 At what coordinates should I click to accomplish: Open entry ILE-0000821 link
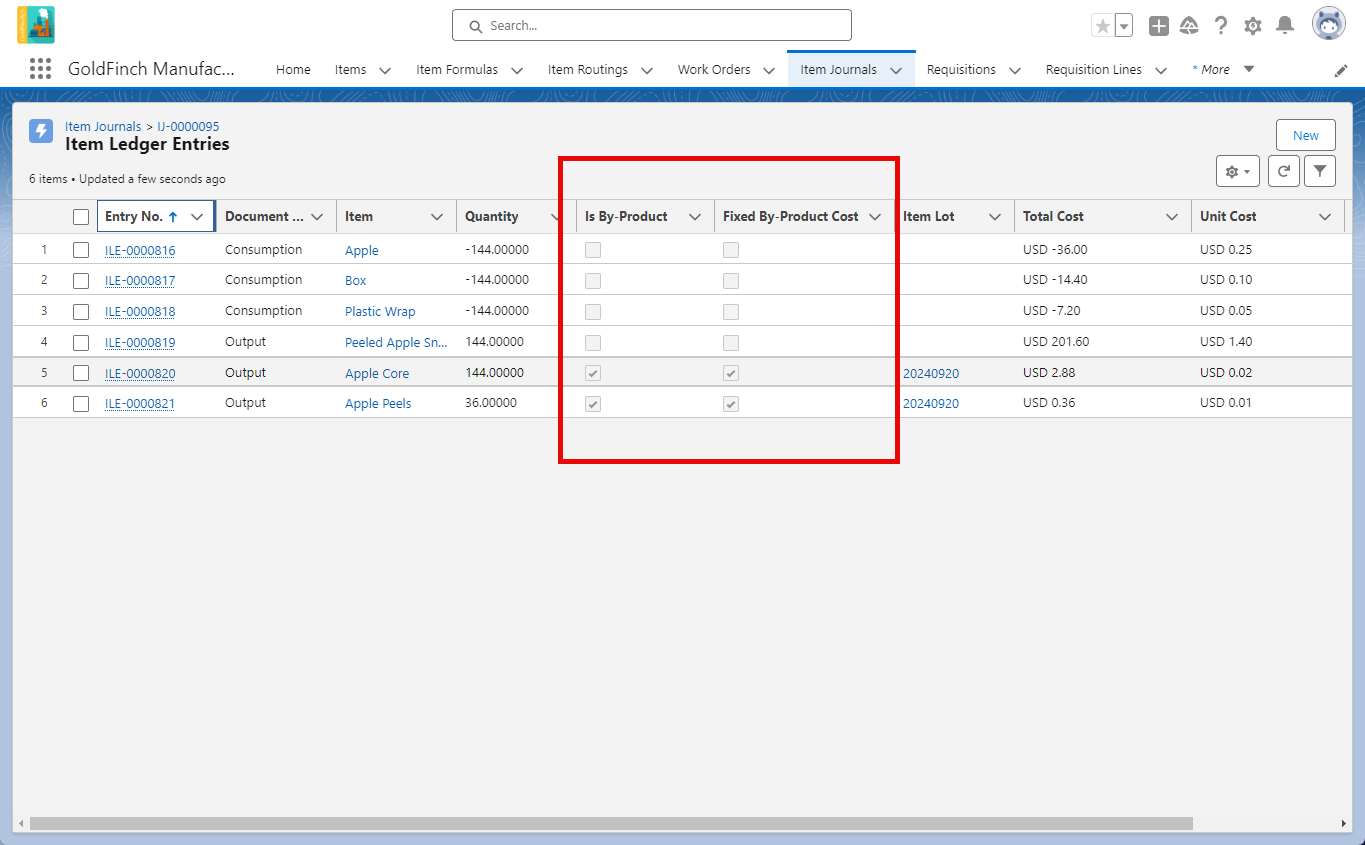click(x=140, y=404)
